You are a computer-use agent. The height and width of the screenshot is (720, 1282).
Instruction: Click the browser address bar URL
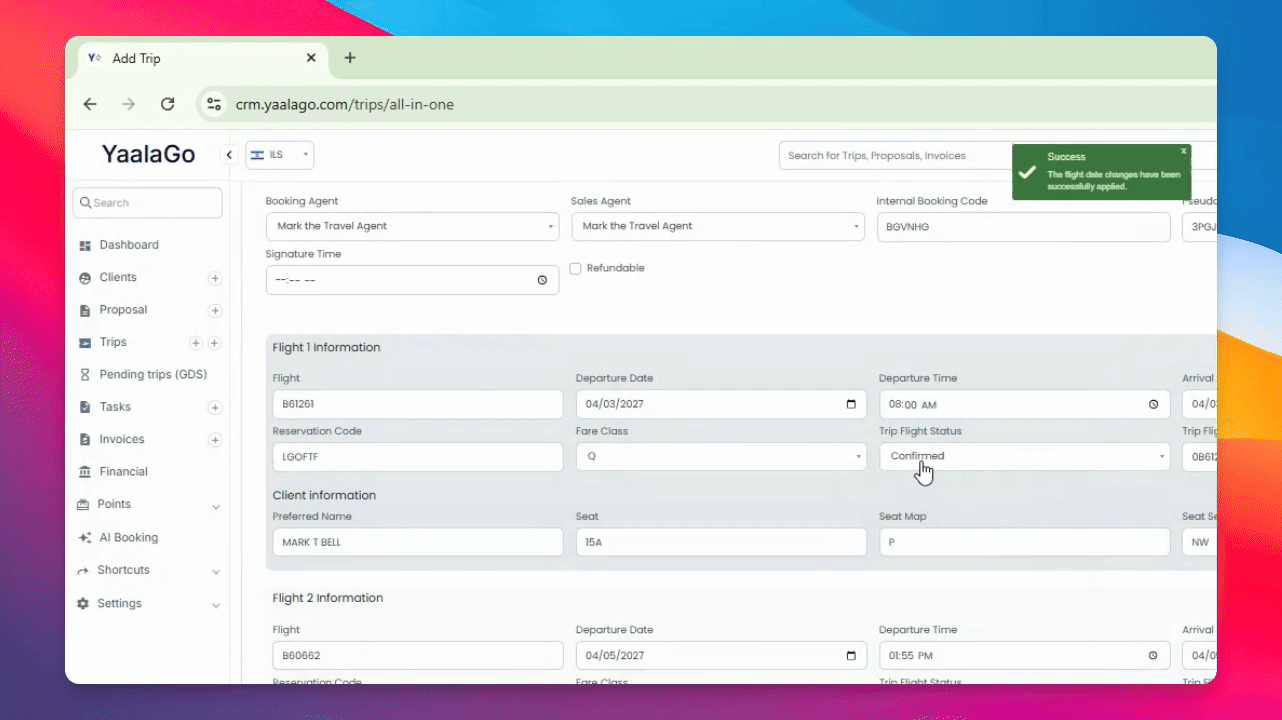[345, 104]
